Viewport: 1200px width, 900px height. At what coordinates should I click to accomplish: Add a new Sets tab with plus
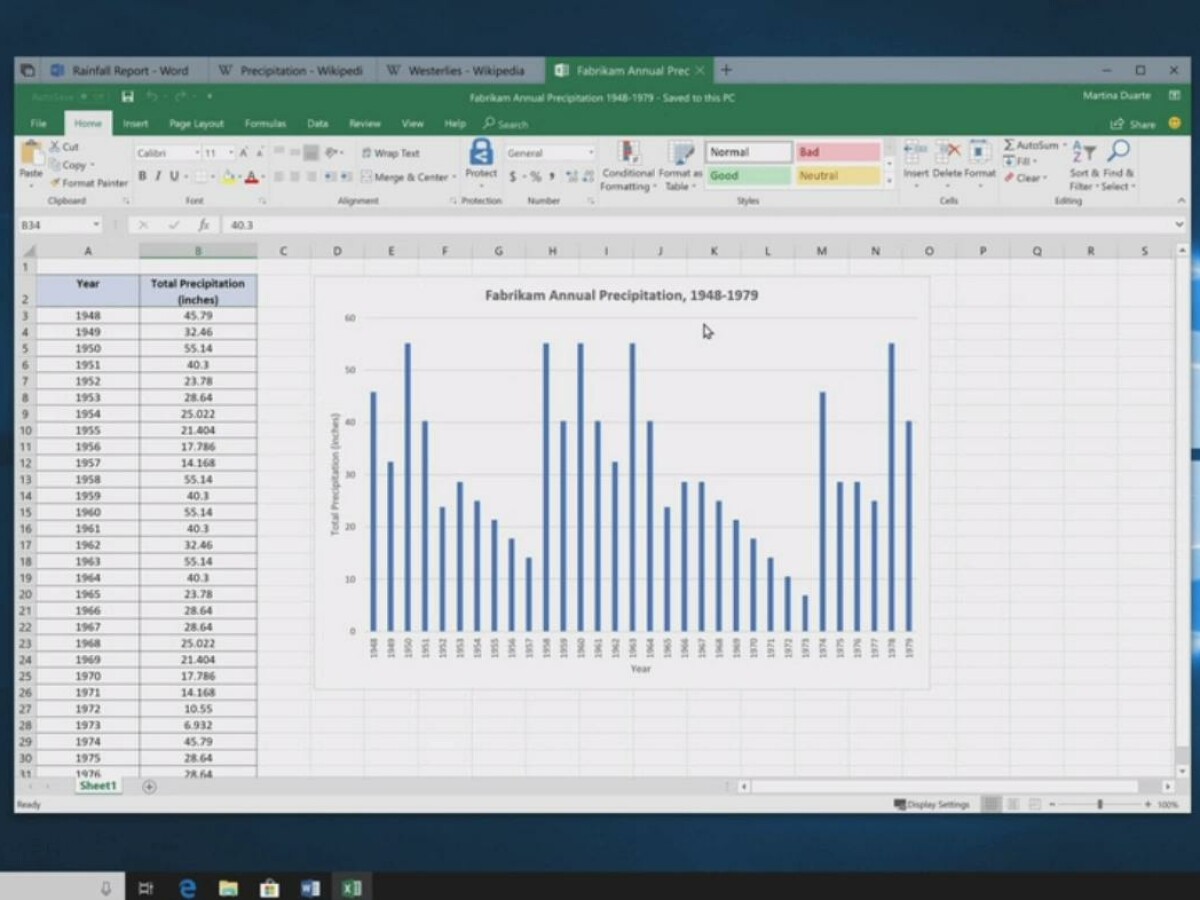coord(727,70)
